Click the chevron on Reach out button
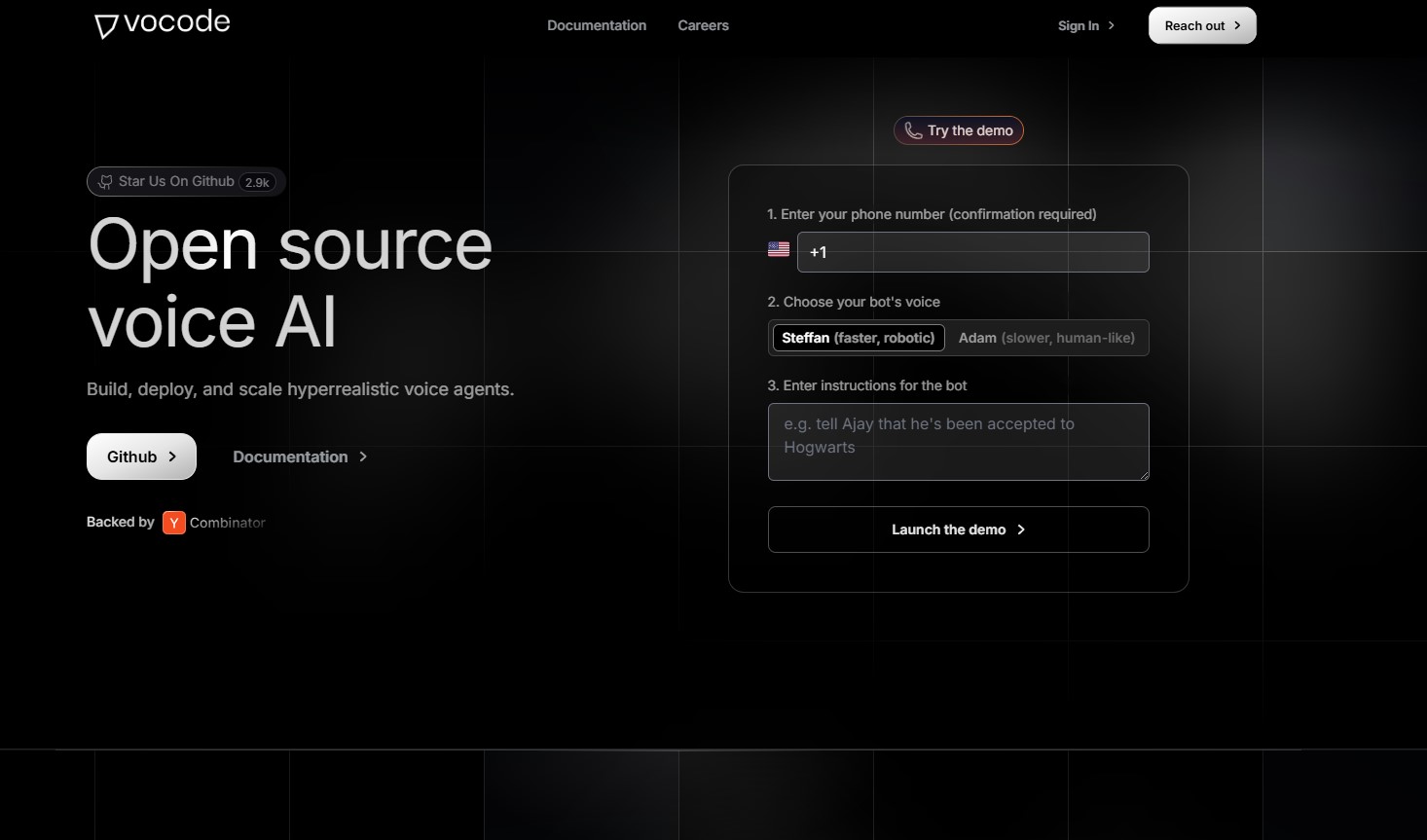Viewport: 1427px width, 840px height. (1235, 25)
